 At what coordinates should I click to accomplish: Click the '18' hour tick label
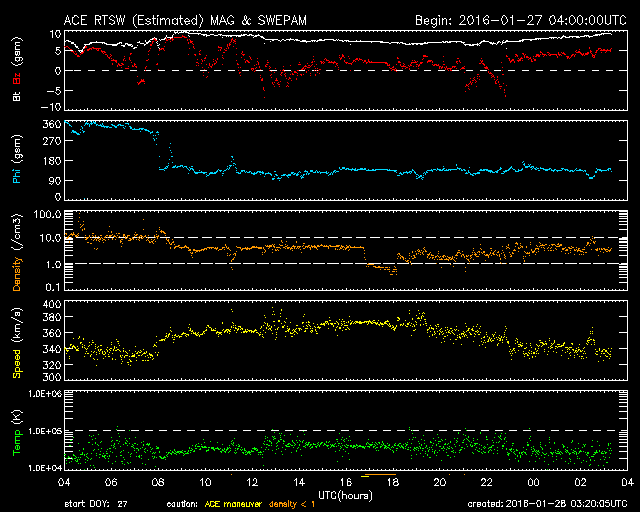coord(393,482)
